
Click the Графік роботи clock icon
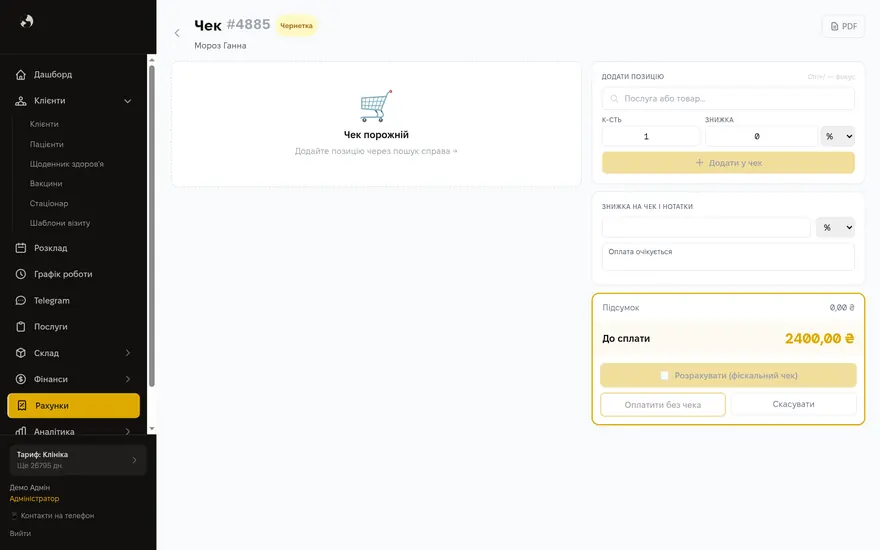[21, 274]
